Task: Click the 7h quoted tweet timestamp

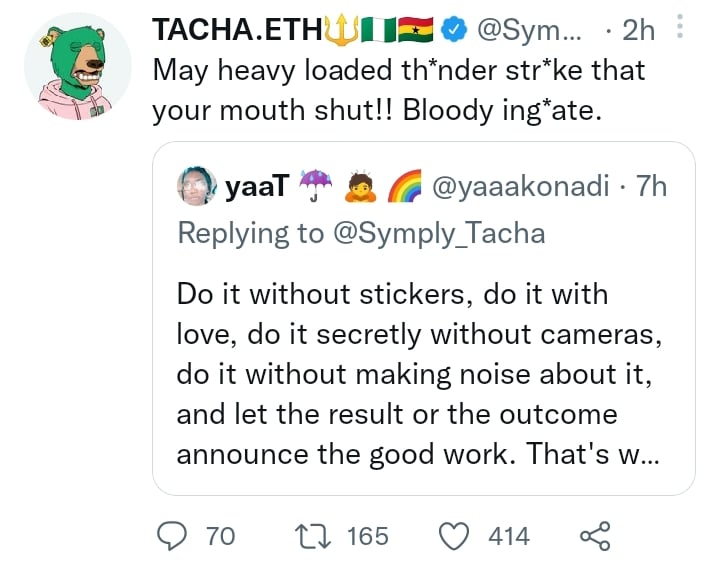Action: 651,186
